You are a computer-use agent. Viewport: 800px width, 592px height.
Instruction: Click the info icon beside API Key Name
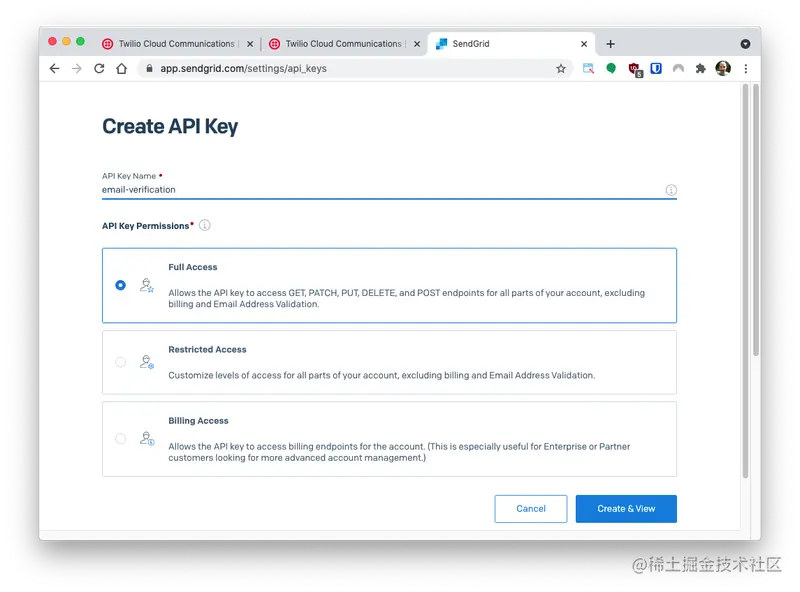pos(671,189)
